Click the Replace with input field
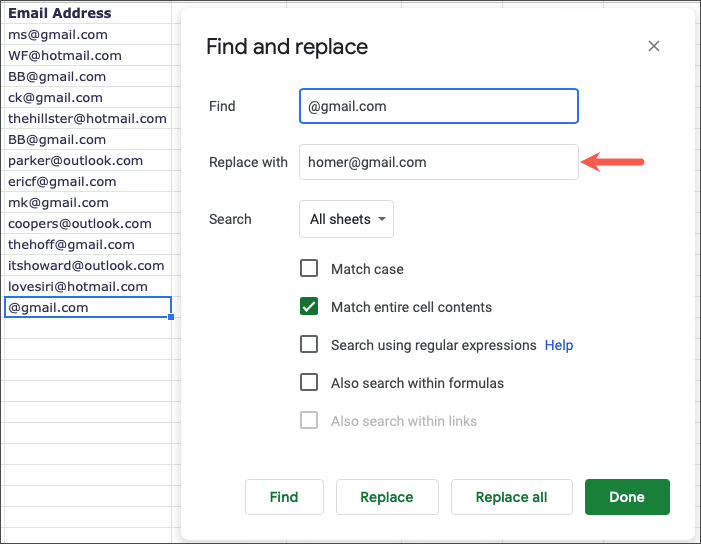 (438, 162)
